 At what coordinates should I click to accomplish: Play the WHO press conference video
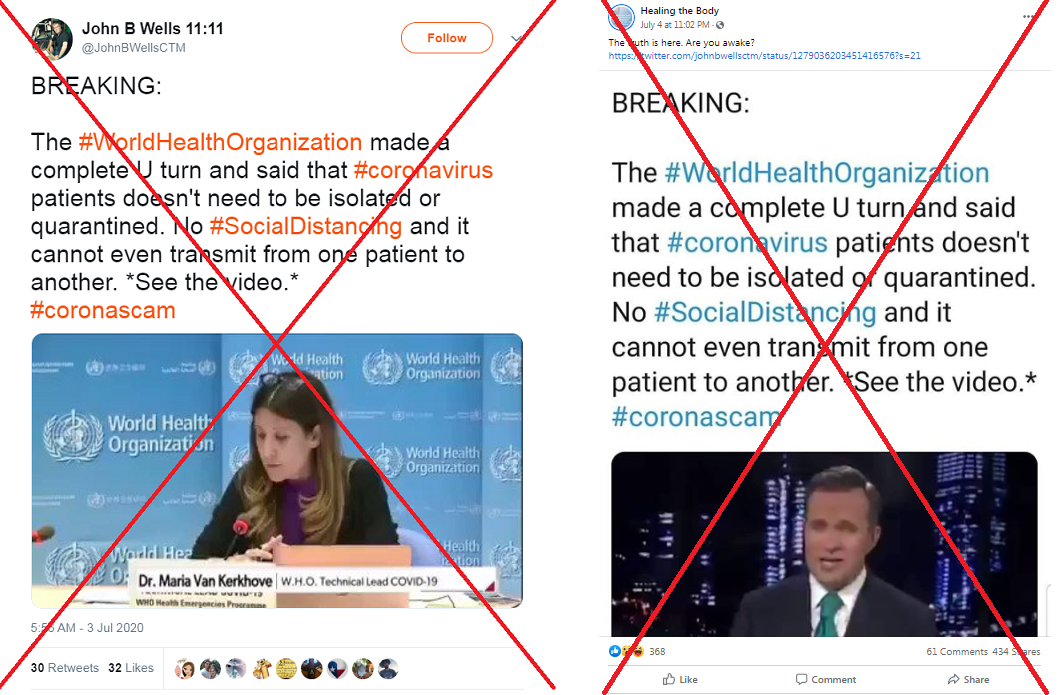point(277,471)
